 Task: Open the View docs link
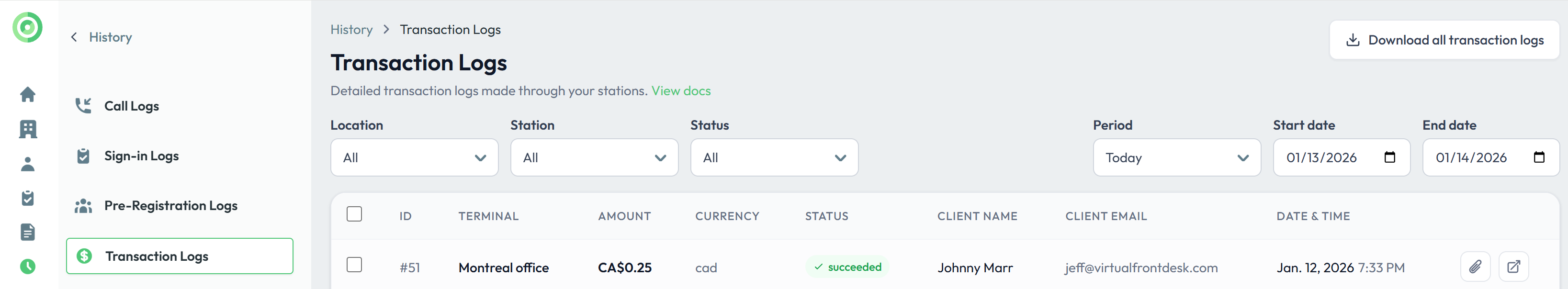tap(680, 90)
